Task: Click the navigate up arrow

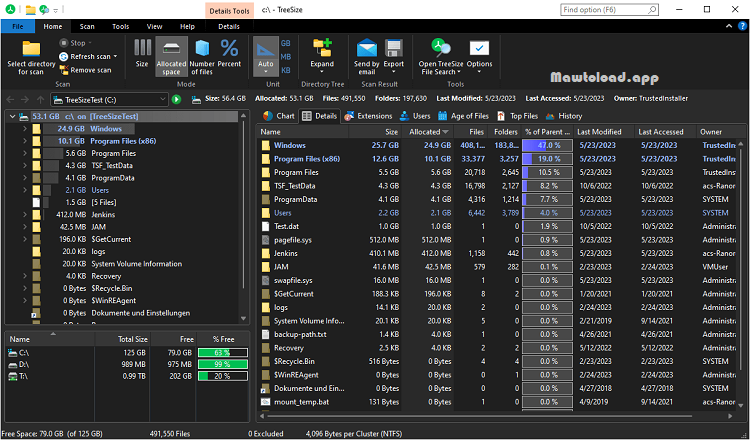Action: click(41, 99)
